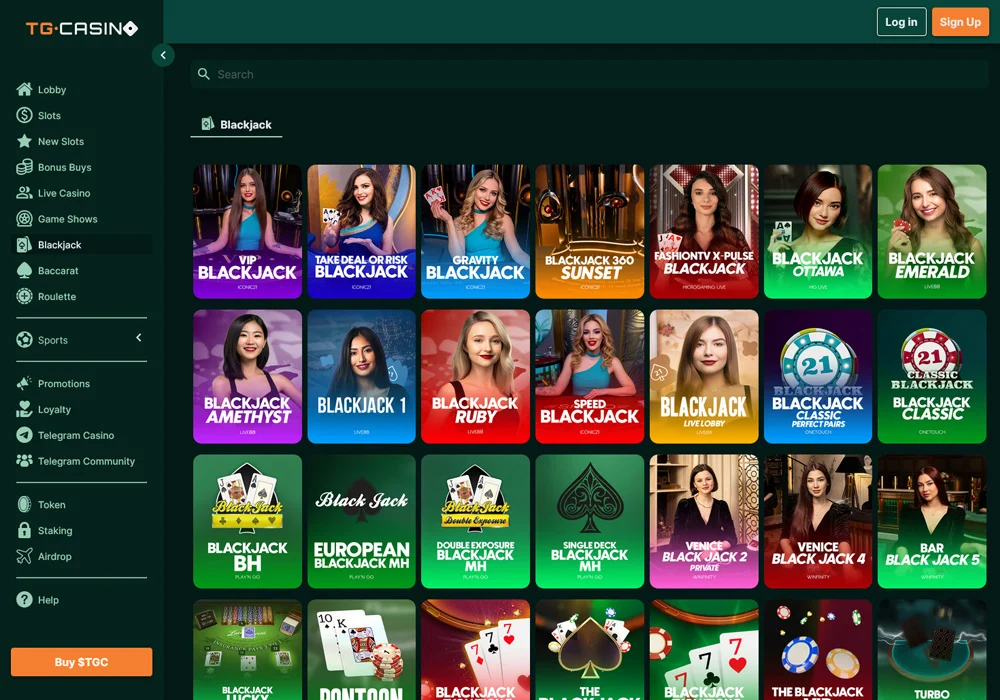
Task: Select the Lobby icon in the sidebar
Action: (22, 89)
